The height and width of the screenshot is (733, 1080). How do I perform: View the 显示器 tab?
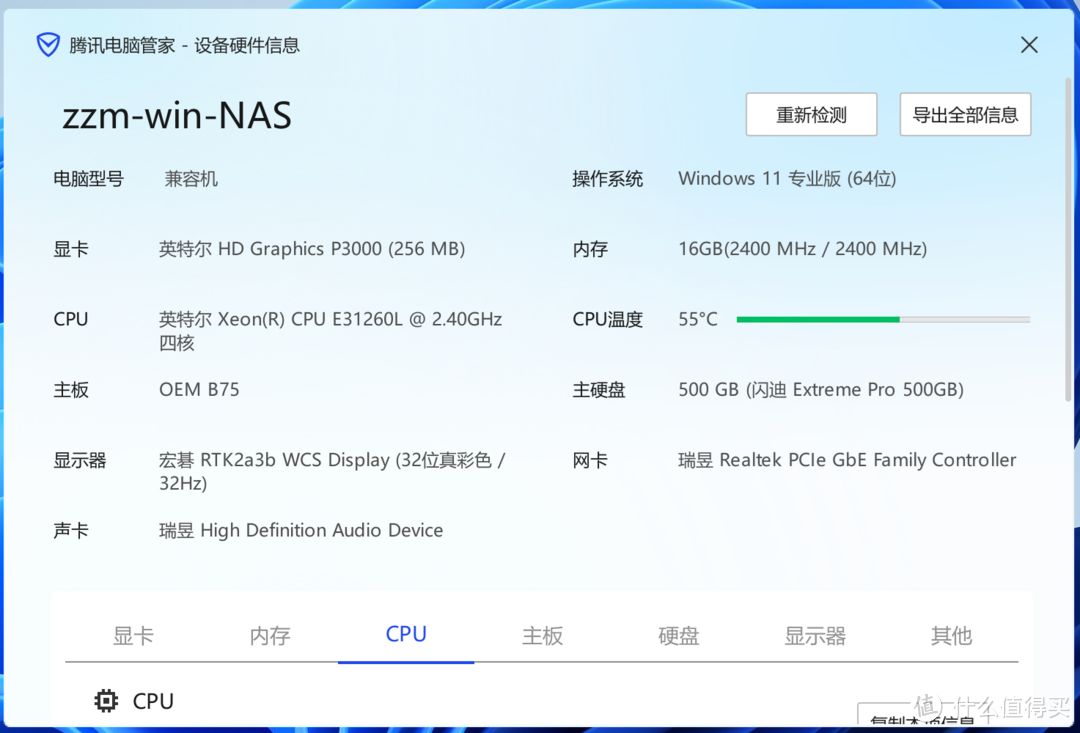click(x=814, y=635)
